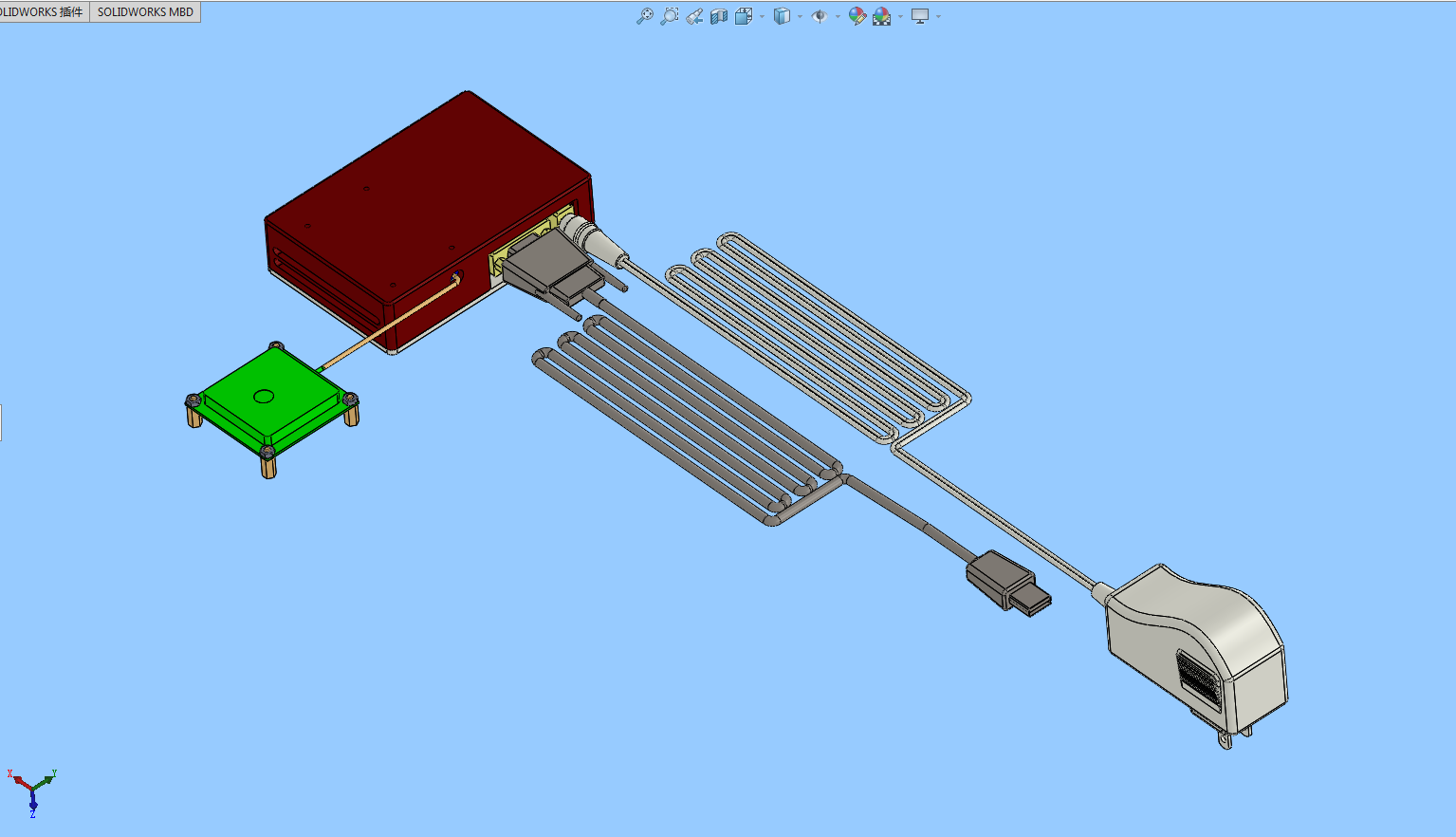Switch to the SOLIDWORKS MBD tab
The image size is (1456, 837).
pos(145,12)
